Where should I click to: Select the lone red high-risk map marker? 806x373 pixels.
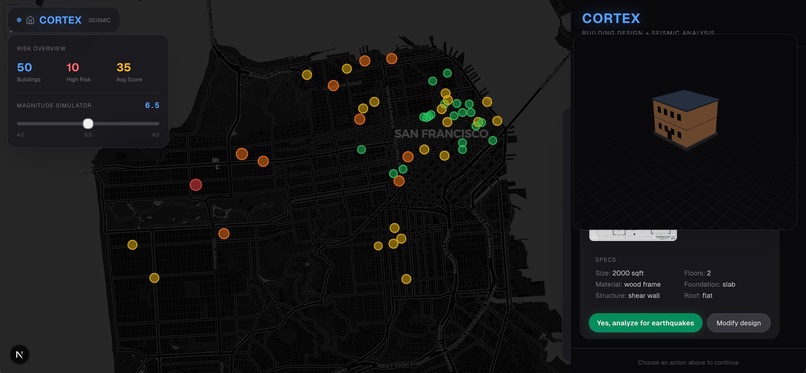195,185
